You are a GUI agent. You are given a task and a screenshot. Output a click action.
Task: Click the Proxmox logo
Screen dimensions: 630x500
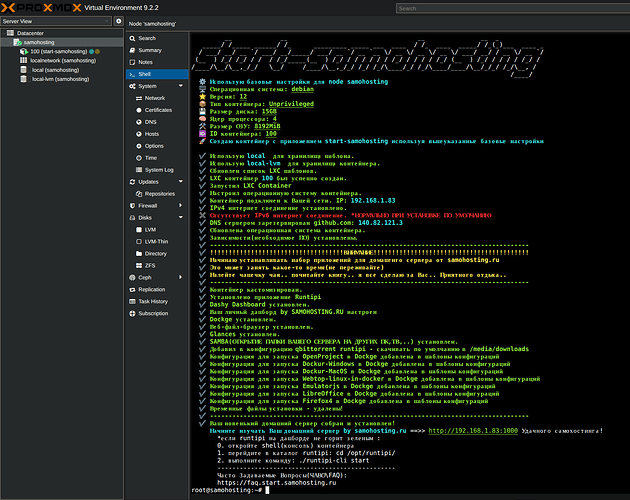click(x=41, y=8)
